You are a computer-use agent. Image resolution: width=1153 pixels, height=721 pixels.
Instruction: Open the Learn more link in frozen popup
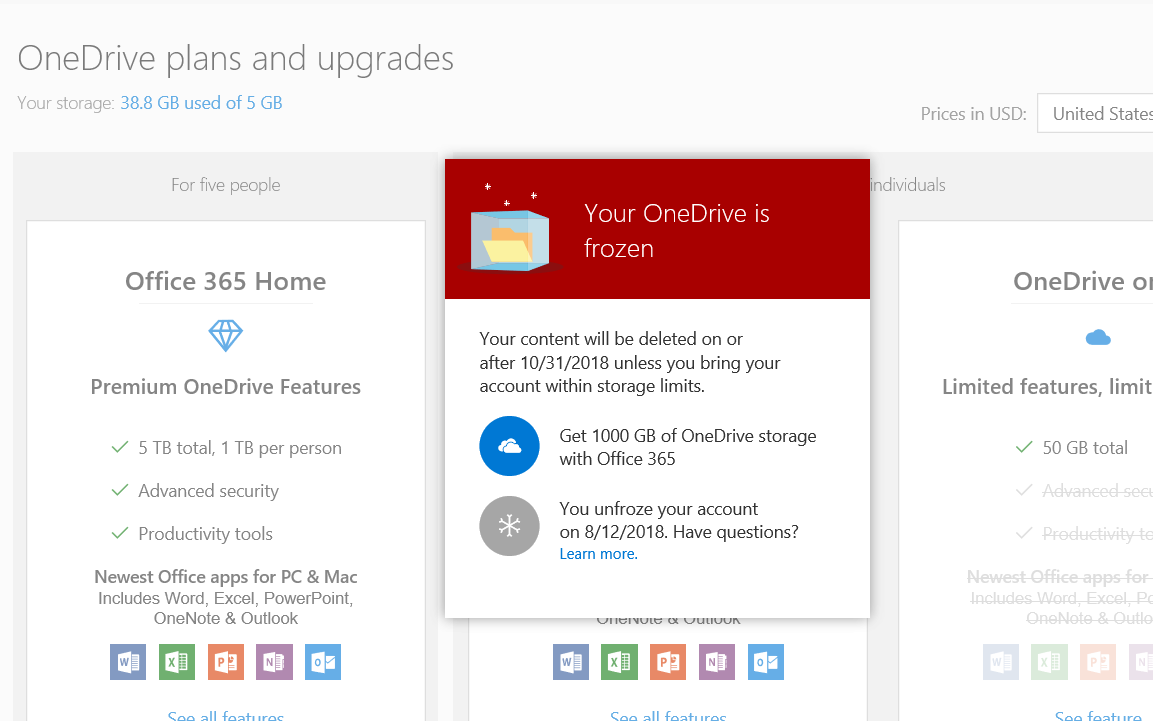599,554
